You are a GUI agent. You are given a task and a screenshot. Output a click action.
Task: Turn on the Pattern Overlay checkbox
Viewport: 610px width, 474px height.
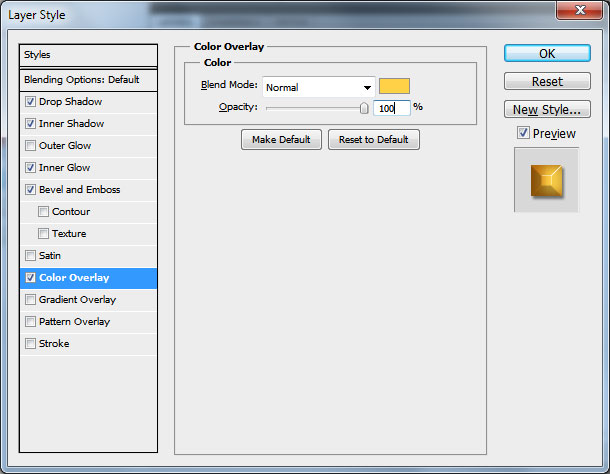click(30, 321)
